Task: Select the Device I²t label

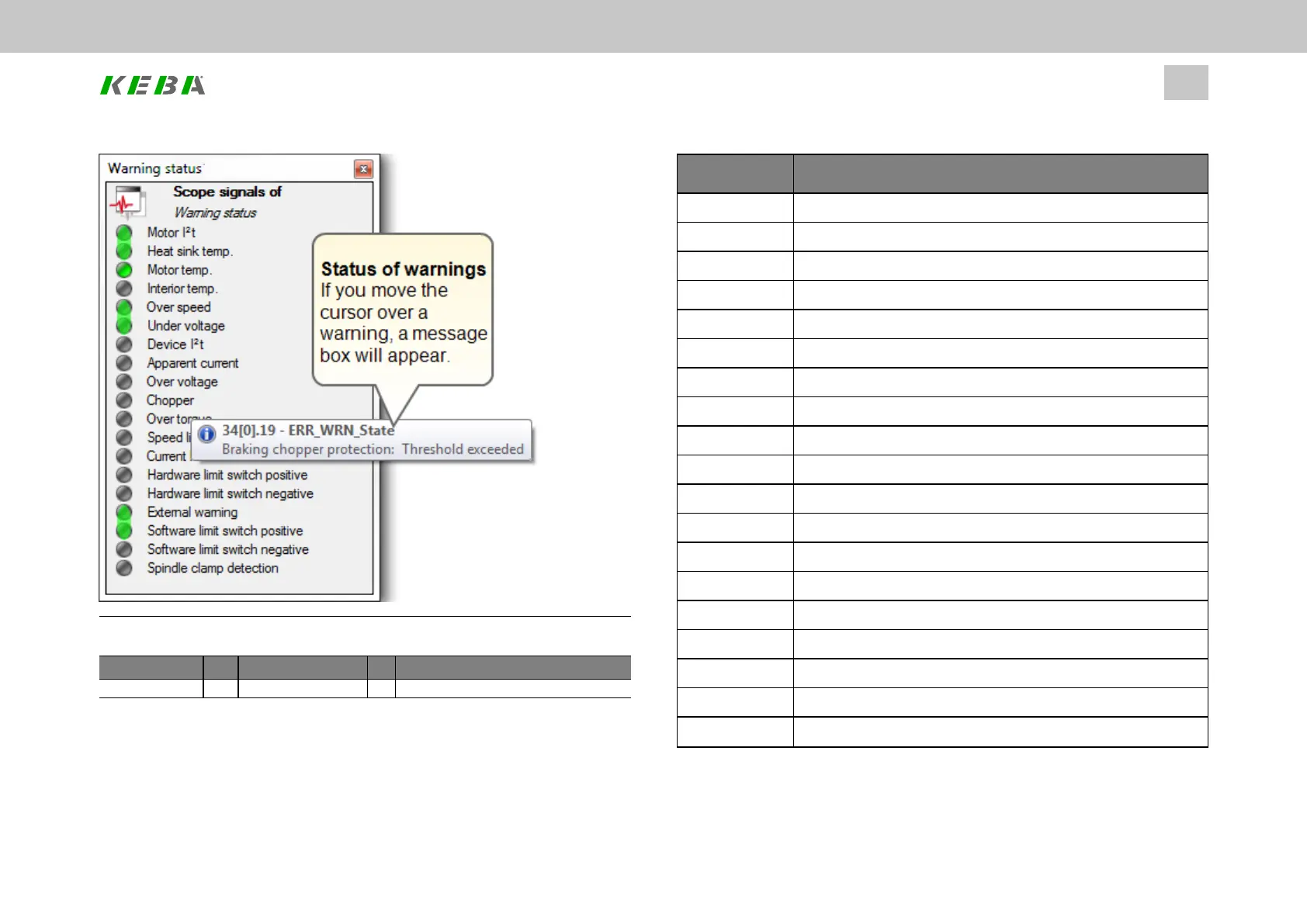Action: [x=175, y=344]
